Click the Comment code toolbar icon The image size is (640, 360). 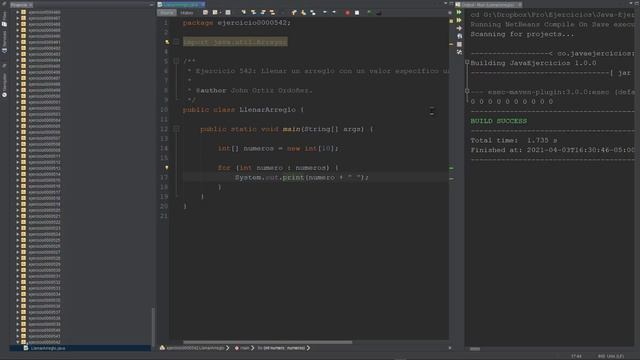369,13
